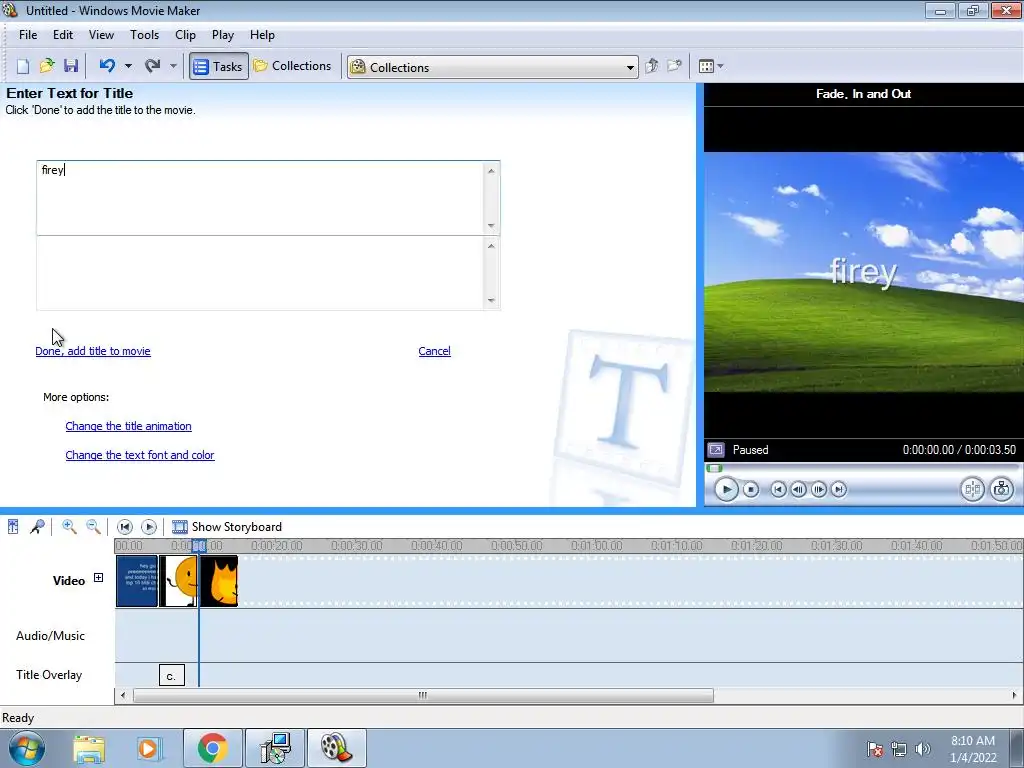
Task: Click up arrow of second text box scrollbar
Action: (x=491, y=246)
